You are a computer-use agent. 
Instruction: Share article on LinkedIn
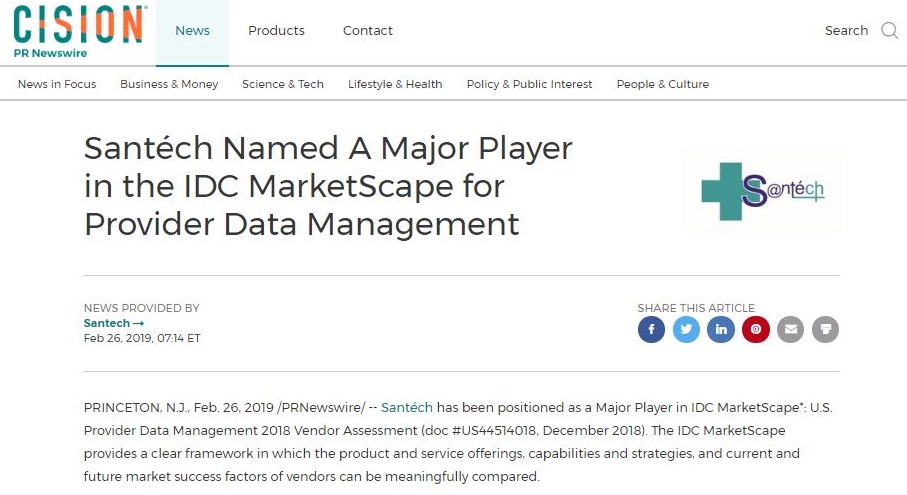(721, 330)
